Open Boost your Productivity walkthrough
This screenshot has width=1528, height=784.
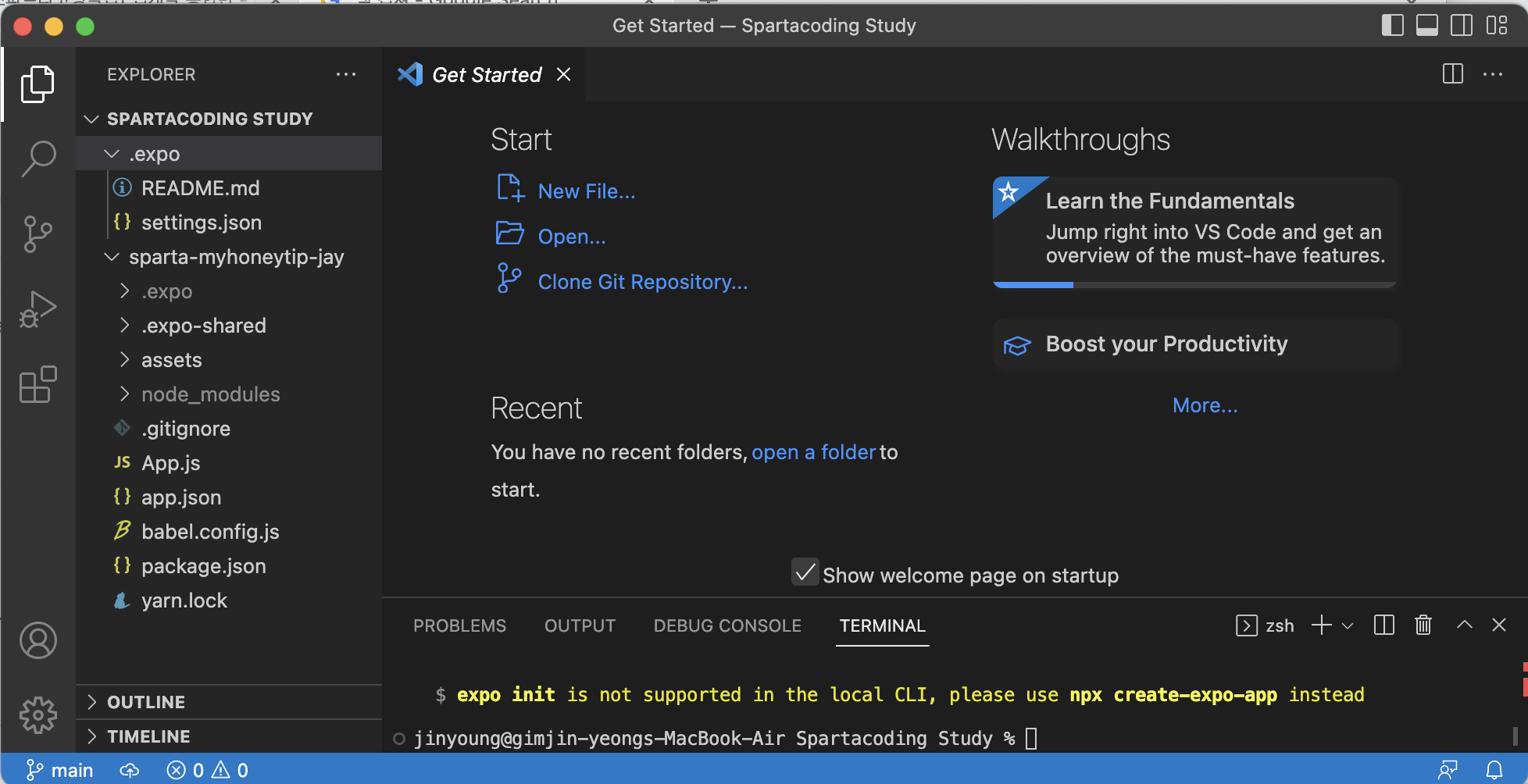(1194, 344)
